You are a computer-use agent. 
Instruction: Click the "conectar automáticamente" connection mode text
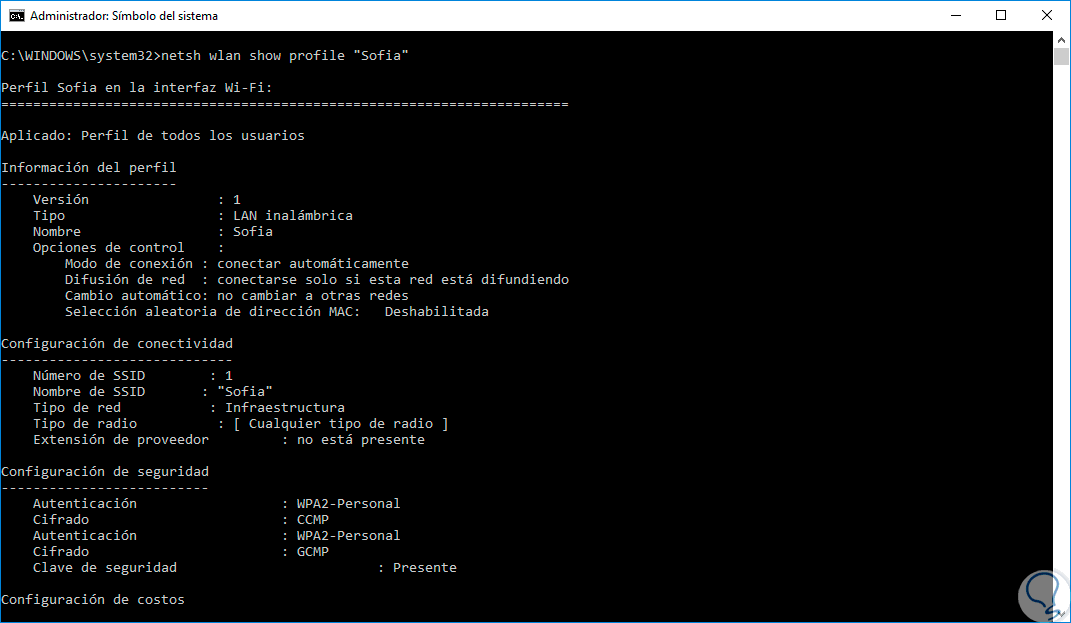click(312, 264)
